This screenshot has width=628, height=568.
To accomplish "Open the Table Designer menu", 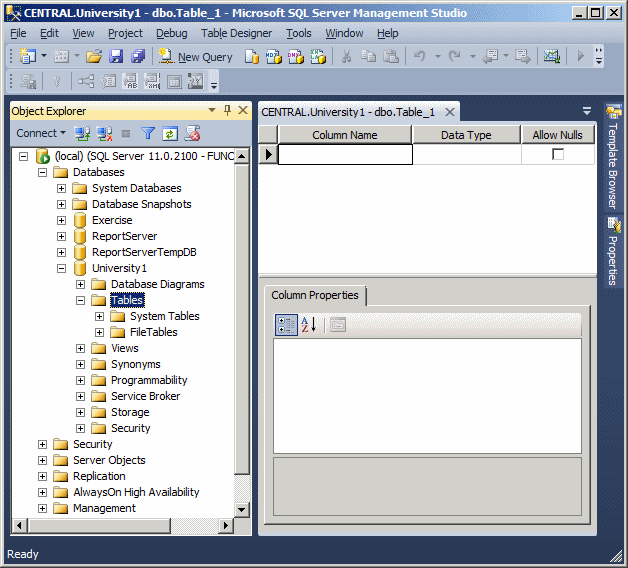I will coord(236,33).
